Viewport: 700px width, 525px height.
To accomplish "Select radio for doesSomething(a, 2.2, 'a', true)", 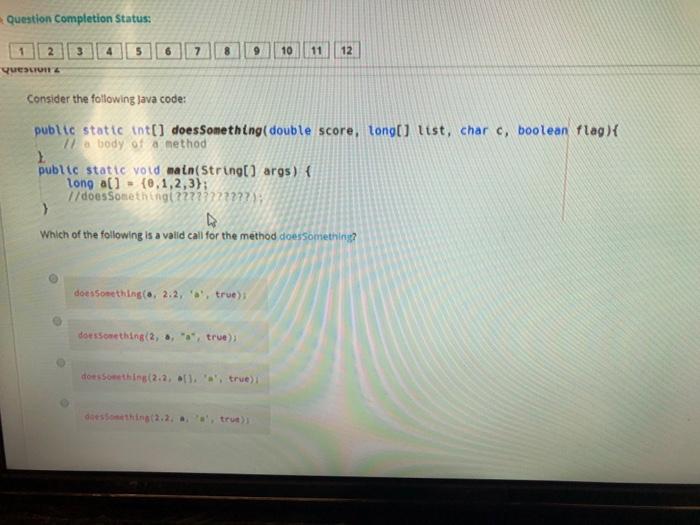I will [54, 279].
